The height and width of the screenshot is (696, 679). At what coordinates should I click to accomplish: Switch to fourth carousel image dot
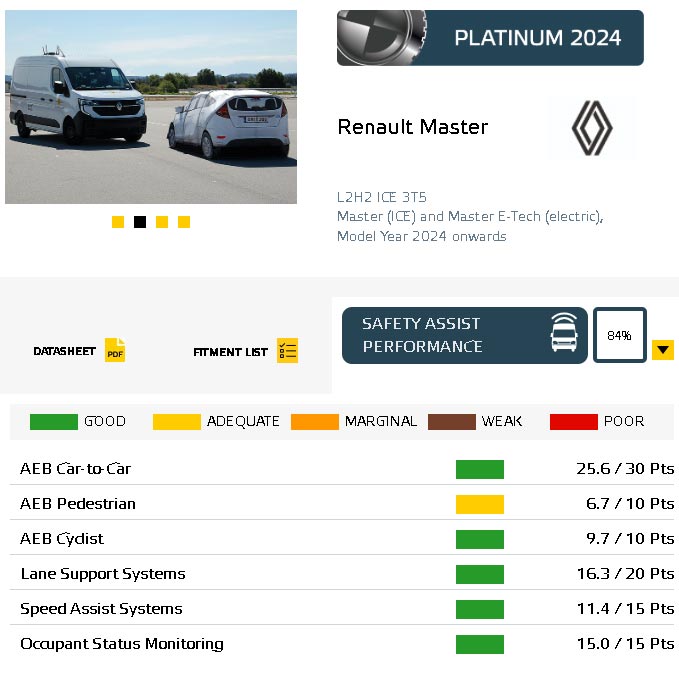[184, 222]
